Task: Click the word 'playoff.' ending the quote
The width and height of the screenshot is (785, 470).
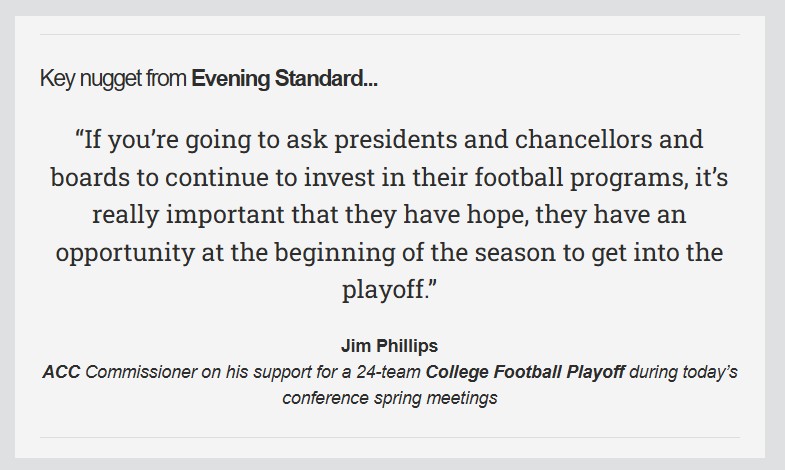Action: click(385, 290)
